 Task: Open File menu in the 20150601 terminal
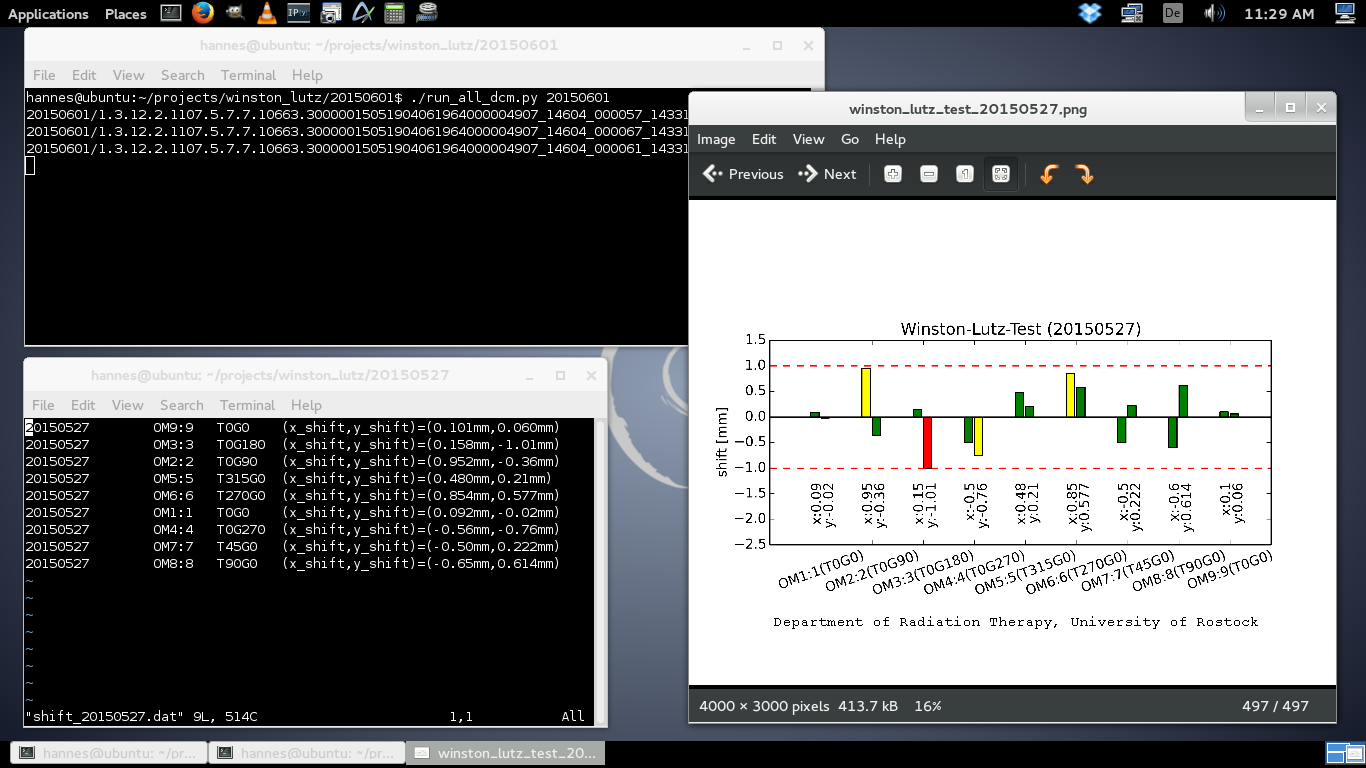(44, 75)
